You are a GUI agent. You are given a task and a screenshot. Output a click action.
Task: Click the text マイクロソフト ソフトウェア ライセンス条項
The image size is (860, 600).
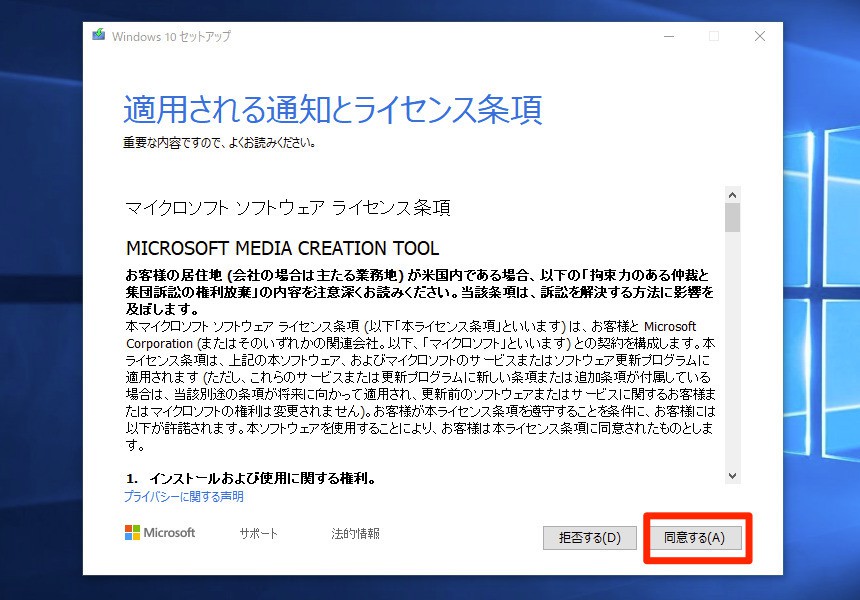pos(288,208)
